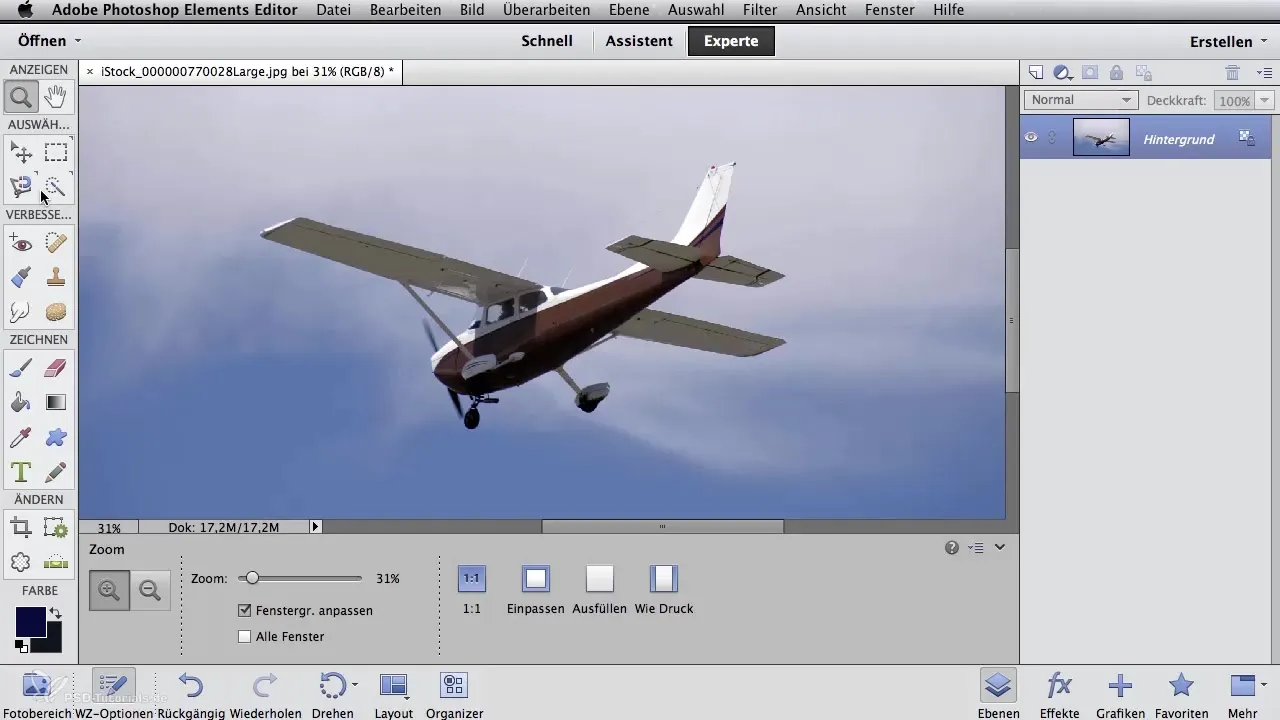
Task: Select the Paint Bucket tool
Action: [x=21, y=402]
